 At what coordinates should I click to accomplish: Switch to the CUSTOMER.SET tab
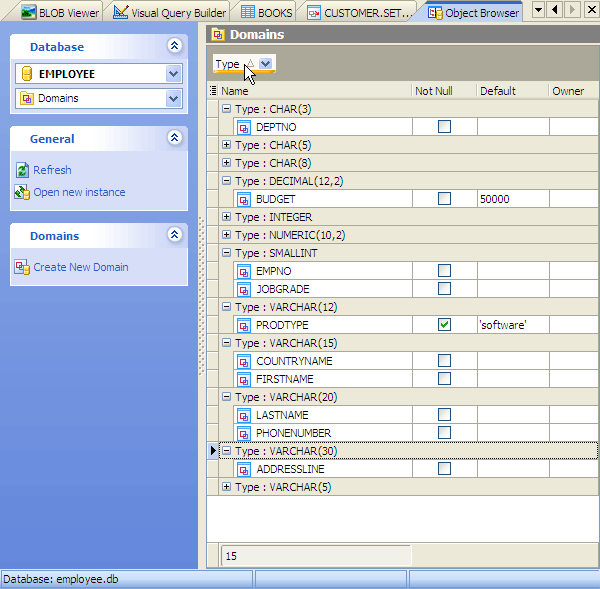[360, 13]
